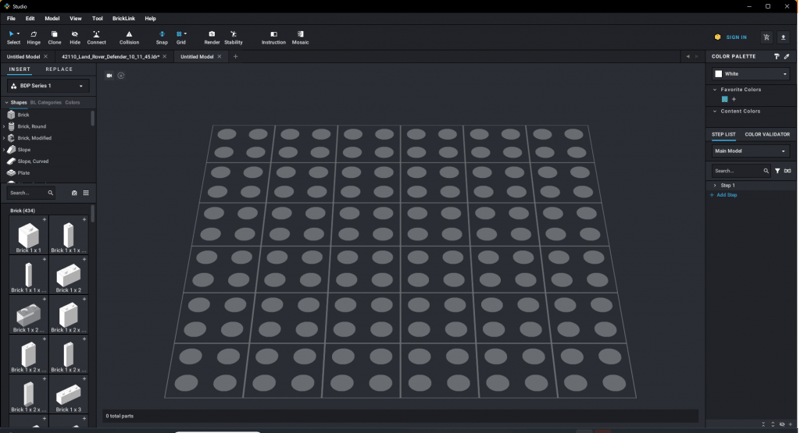Switch to the Replace tab
The width and height of the screenshot is (800, 433).
point(59,69)
